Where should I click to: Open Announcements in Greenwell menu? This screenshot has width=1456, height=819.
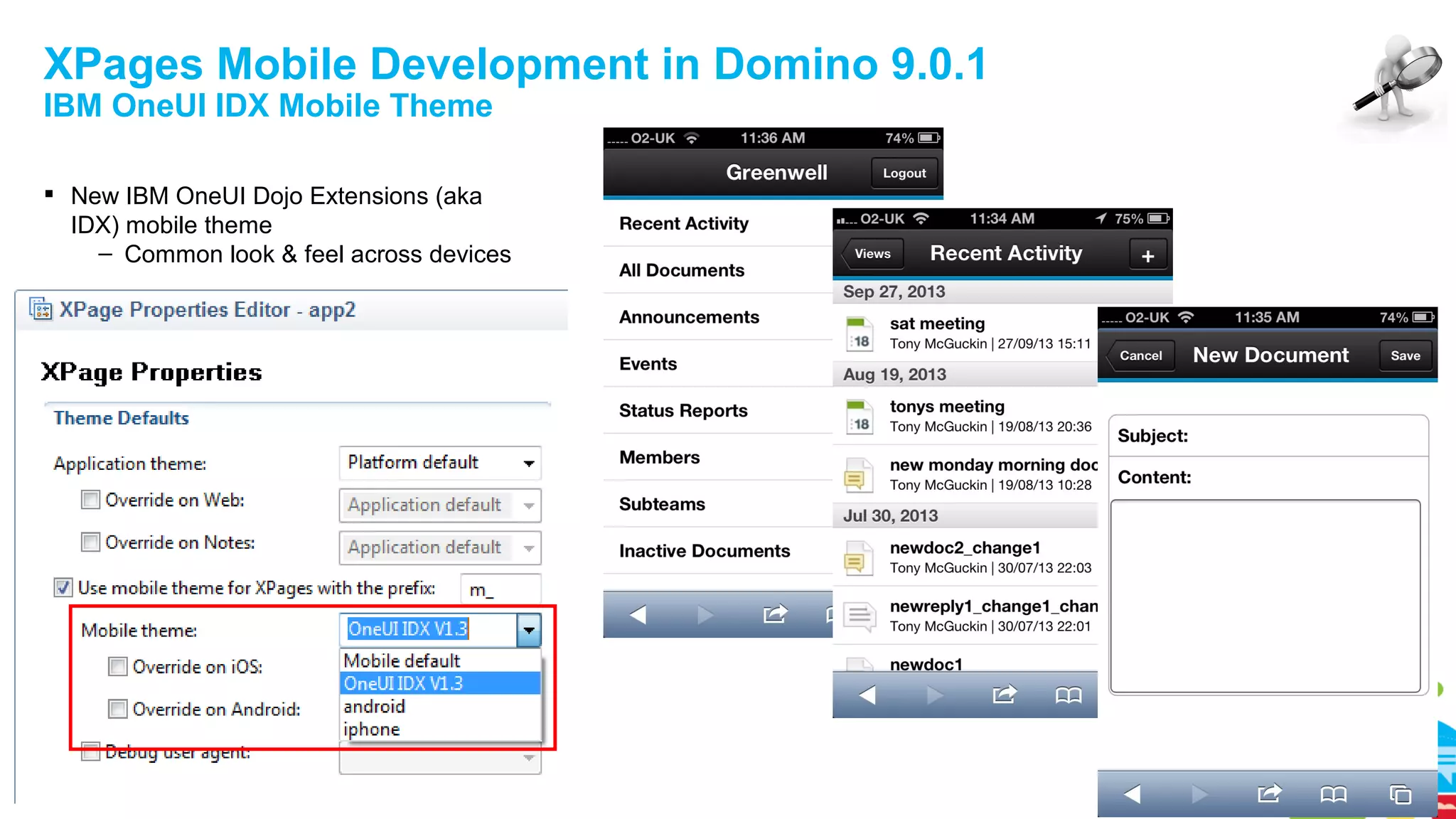[718, 317]
